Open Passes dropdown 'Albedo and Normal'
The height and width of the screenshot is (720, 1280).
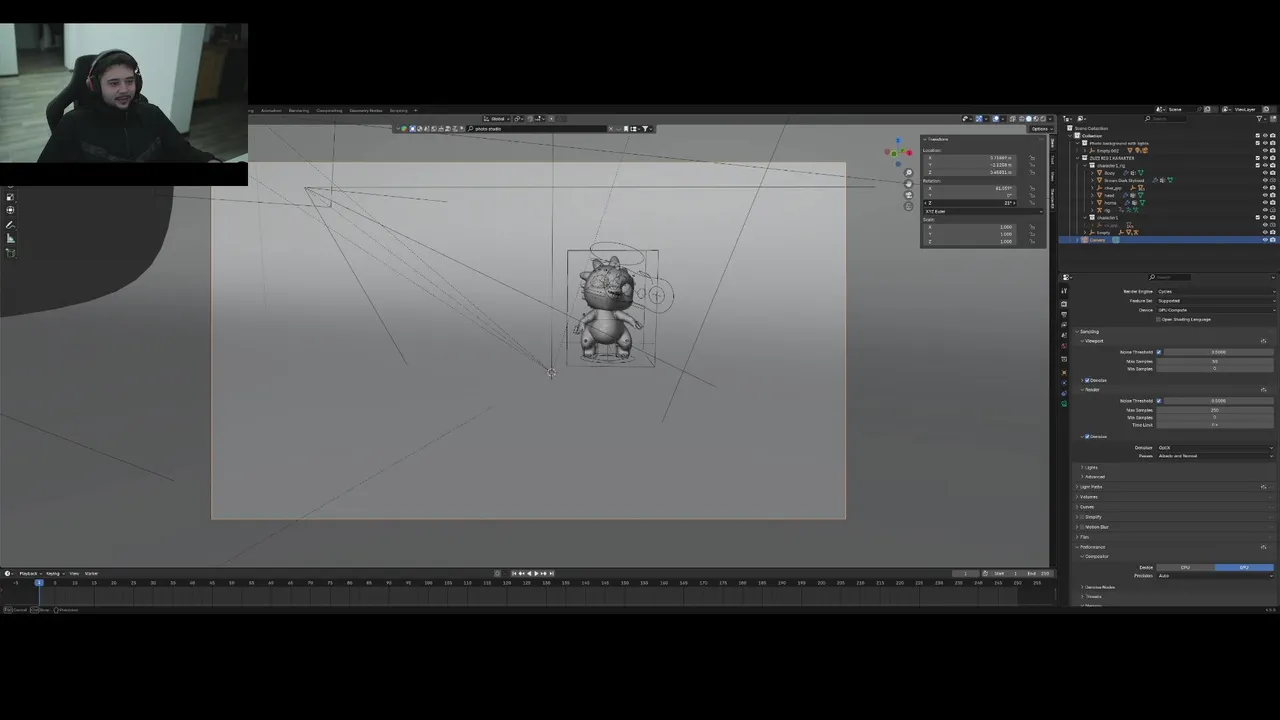coord(1217,456)
